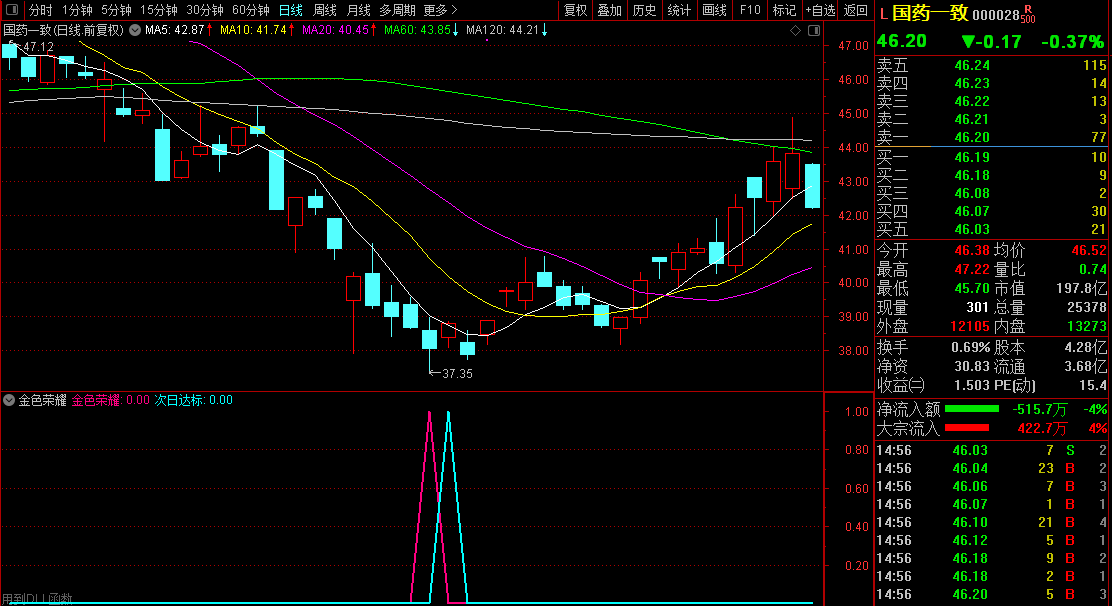Click the 卖一 ask price 46.20

[972, 137]
